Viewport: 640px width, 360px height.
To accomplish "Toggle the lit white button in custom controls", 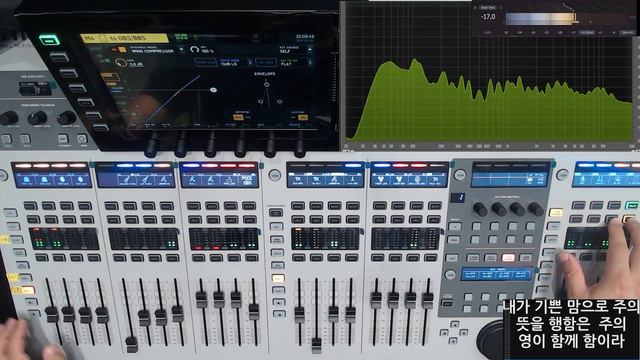I will point(508,258).
